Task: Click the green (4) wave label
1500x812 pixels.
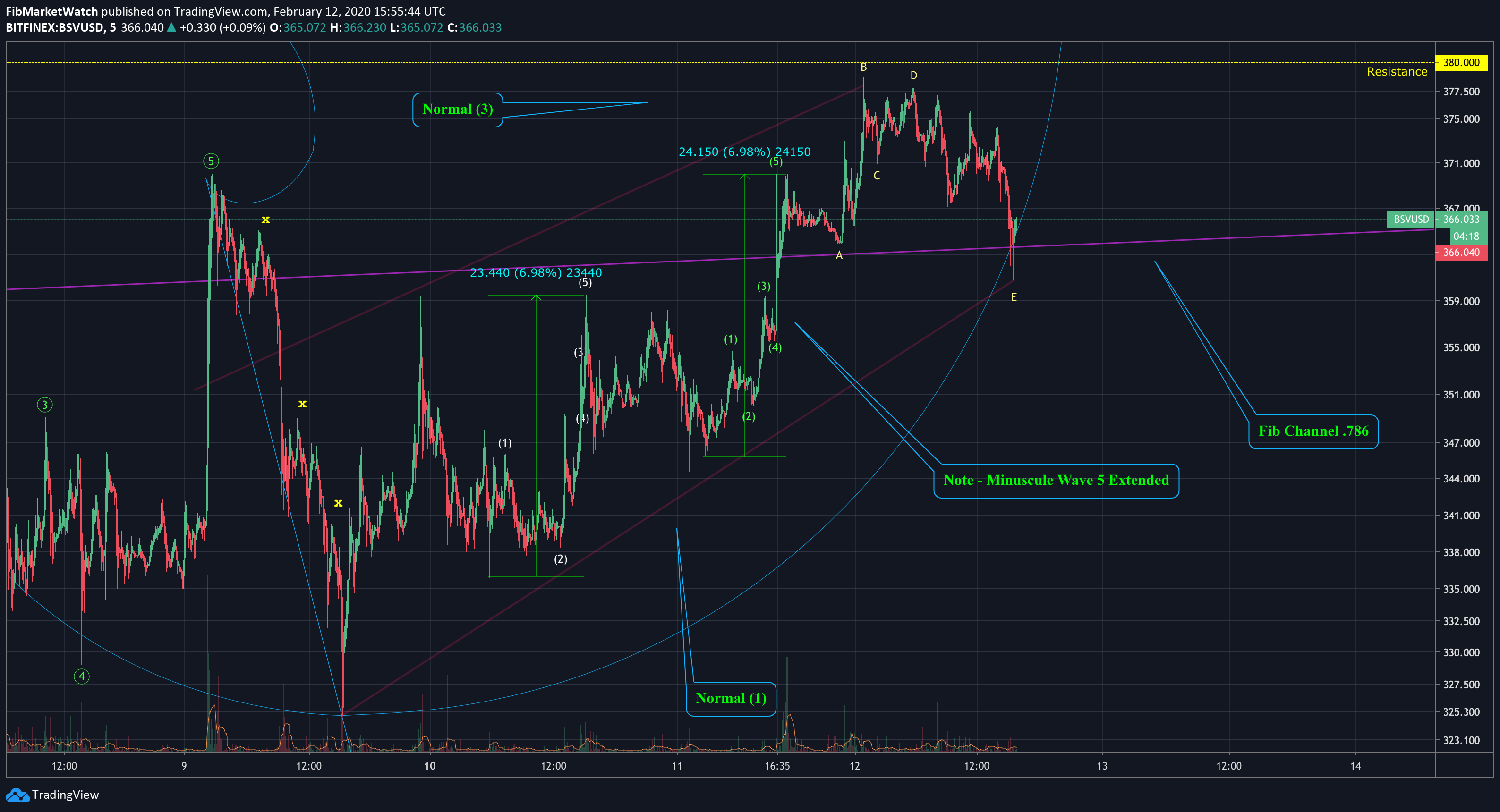Action: point(775,348)
